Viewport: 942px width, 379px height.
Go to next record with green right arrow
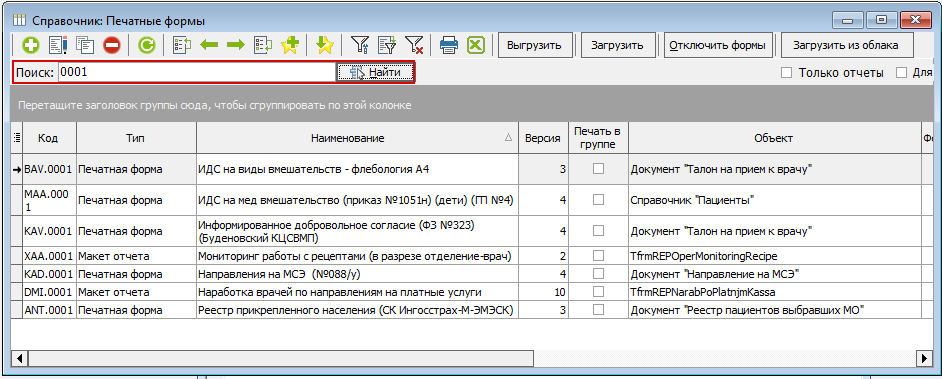(x=236, y=45)
